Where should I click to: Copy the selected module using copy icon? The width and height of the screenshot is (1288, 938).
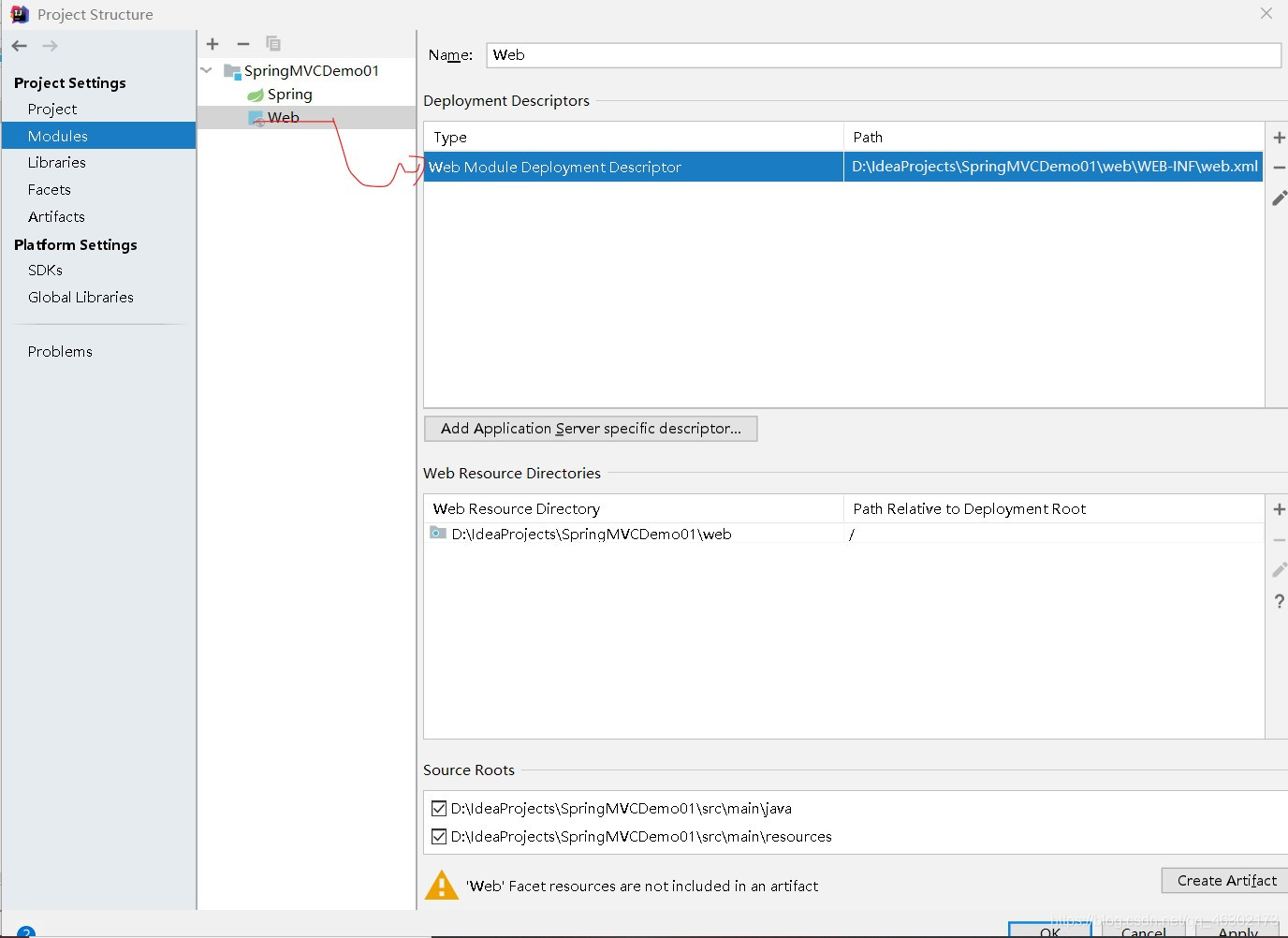pos(273,44)
